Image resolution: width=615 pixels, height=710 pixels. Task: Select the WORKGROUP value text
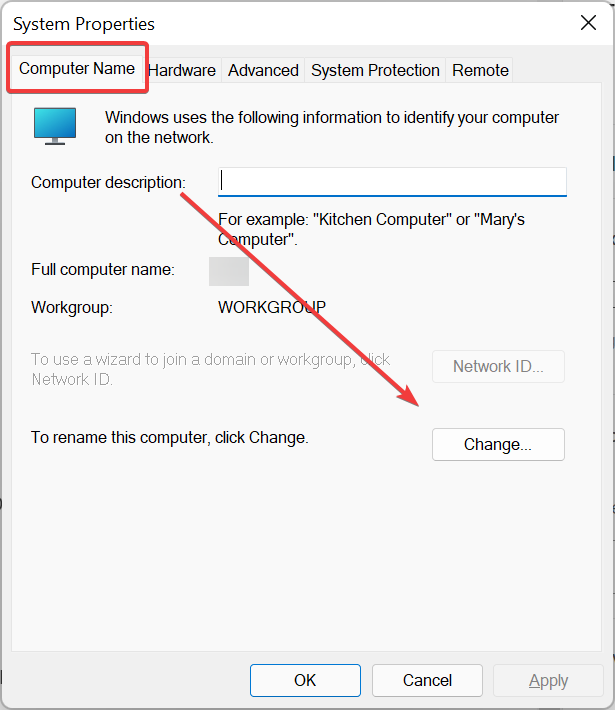pyautogui.click(x=272, y=307)
